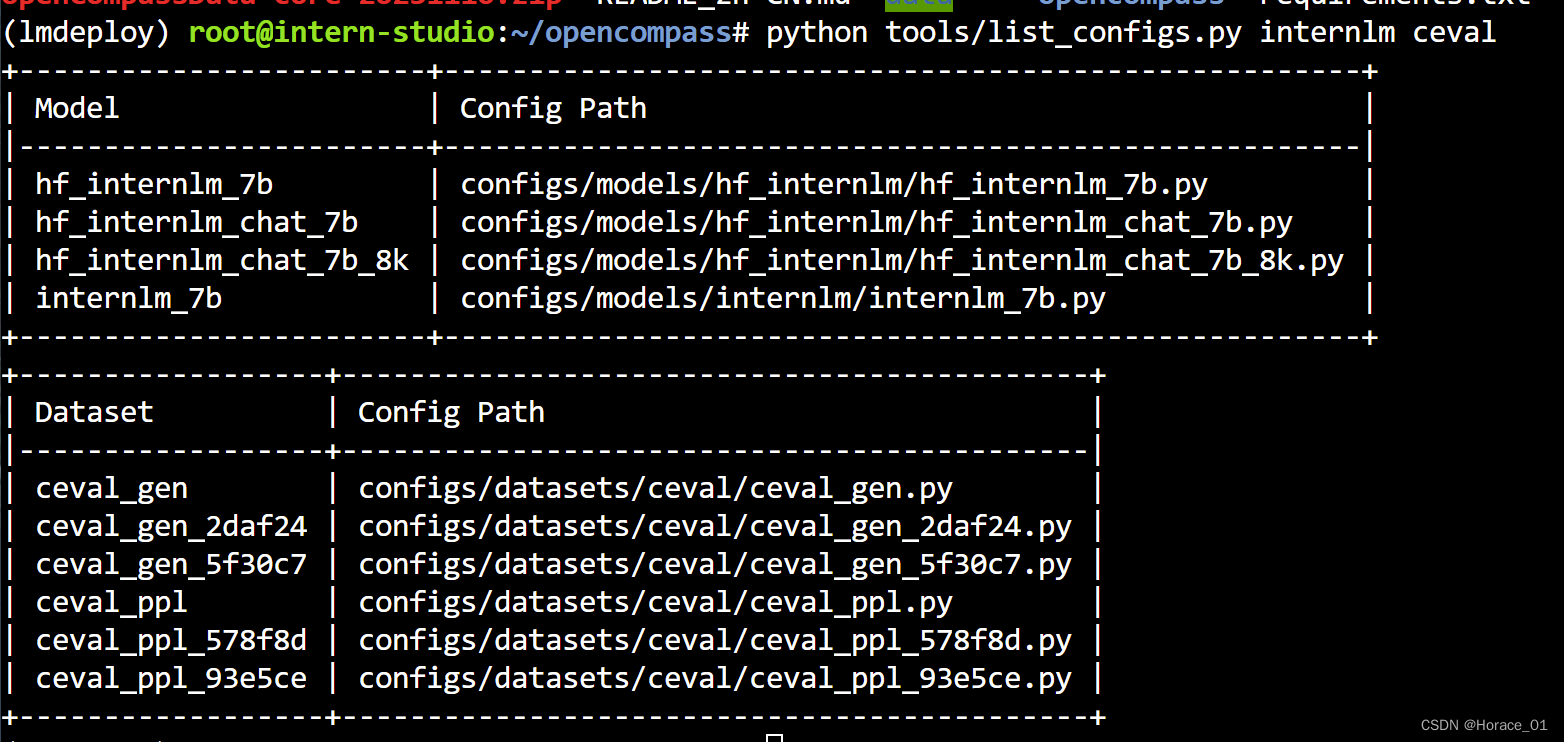The width and height of the screenshot is (1564, 742).
Task: Click path 'configs/models/internlm/internlm_7b.py'
Action: pyautogui.click(x=783, y=298)
